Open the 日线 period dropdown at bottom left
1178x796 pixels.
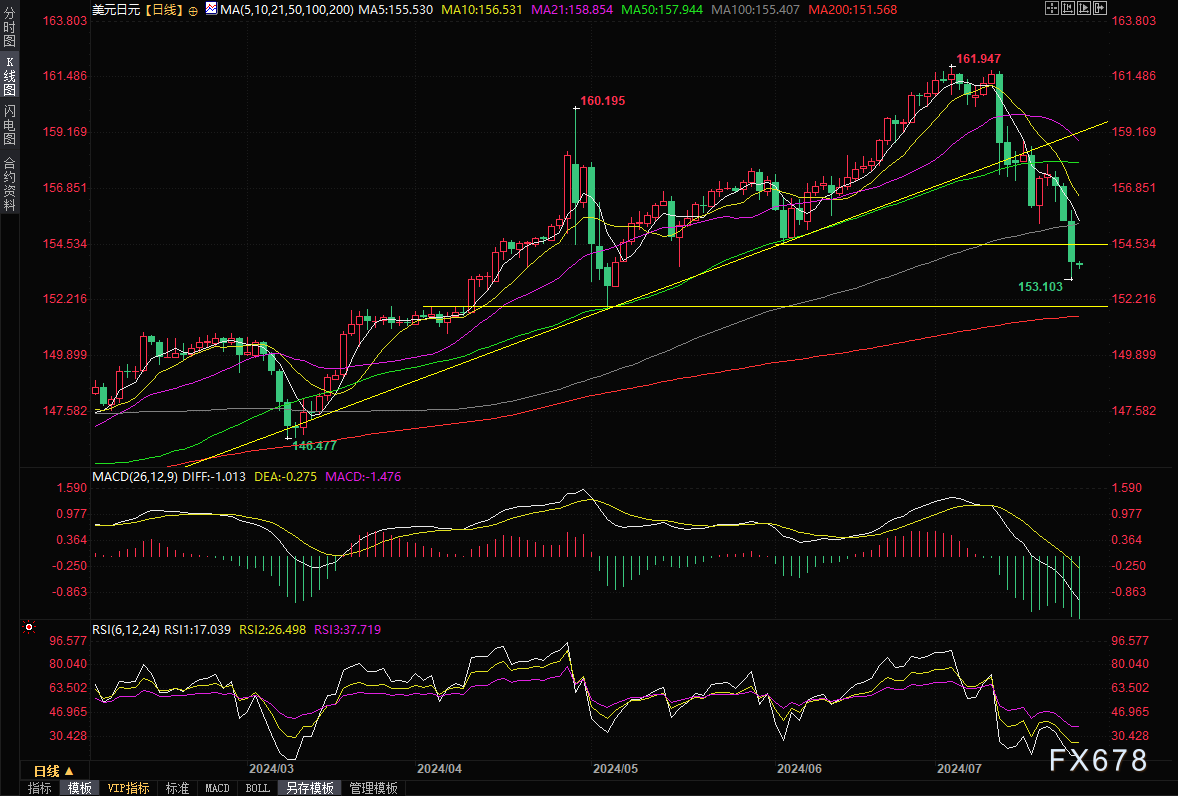[53, 771]
